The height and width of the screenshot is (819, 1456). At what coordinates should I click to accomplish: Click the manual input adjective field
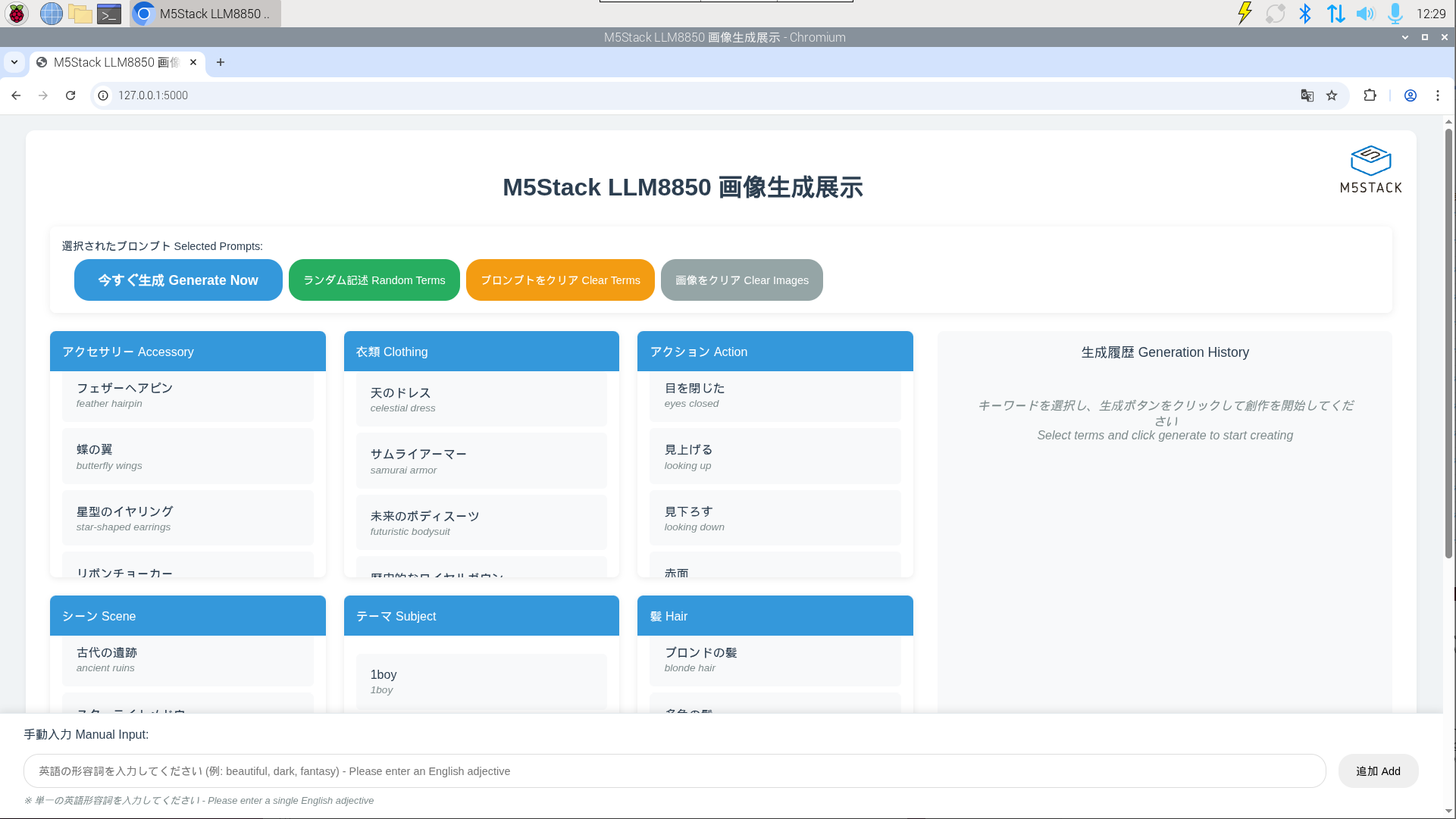[675, 771]
